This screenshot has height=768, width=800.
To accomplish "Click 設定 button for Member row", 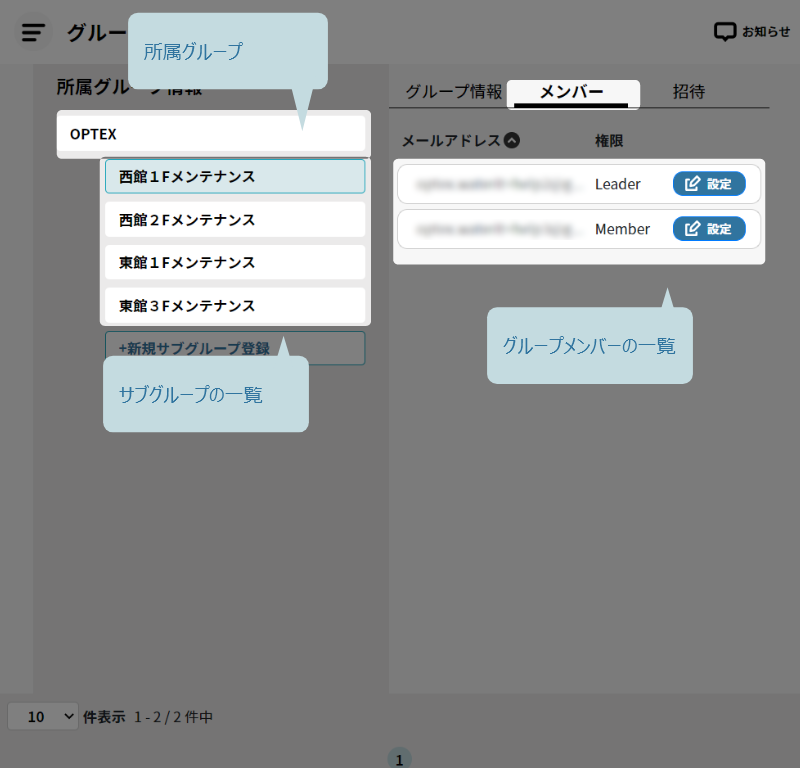I will pyautogui.click(x=709, y=229).
